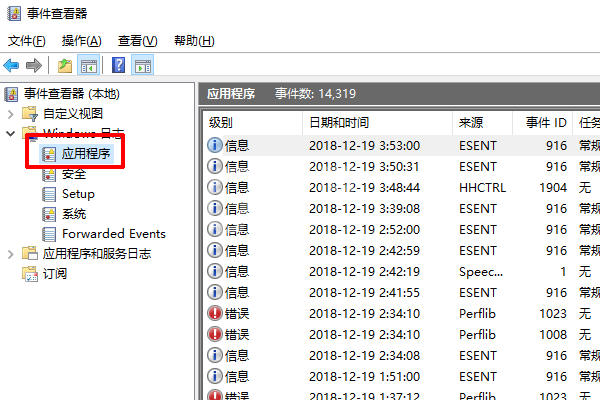Select the Setup log
600x400 pixels.
[78, 194]
